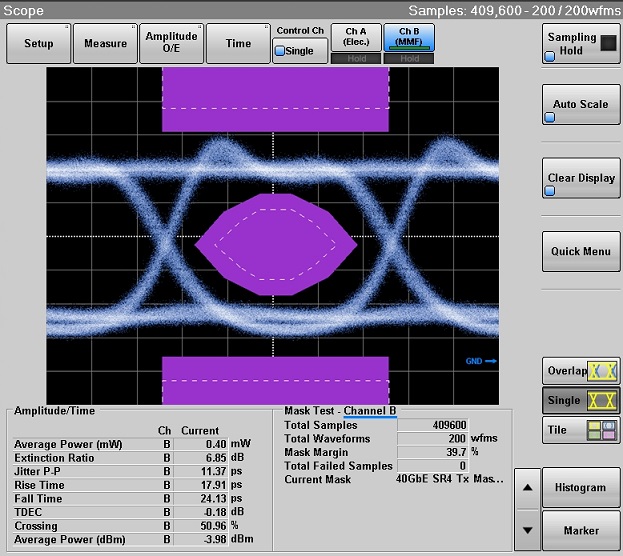Open the Histogram function
Screen dimensions: 623x556
pos(581,487)
